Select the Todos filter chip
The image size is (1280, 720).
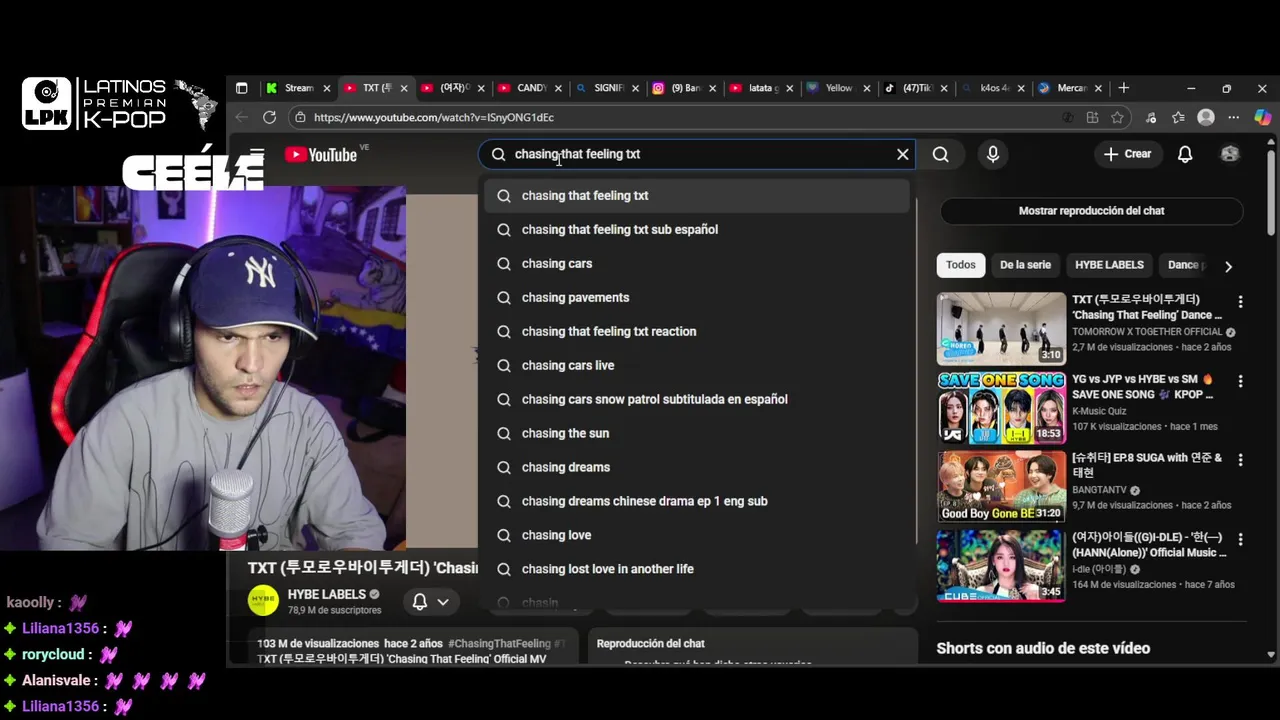(960, 265)
